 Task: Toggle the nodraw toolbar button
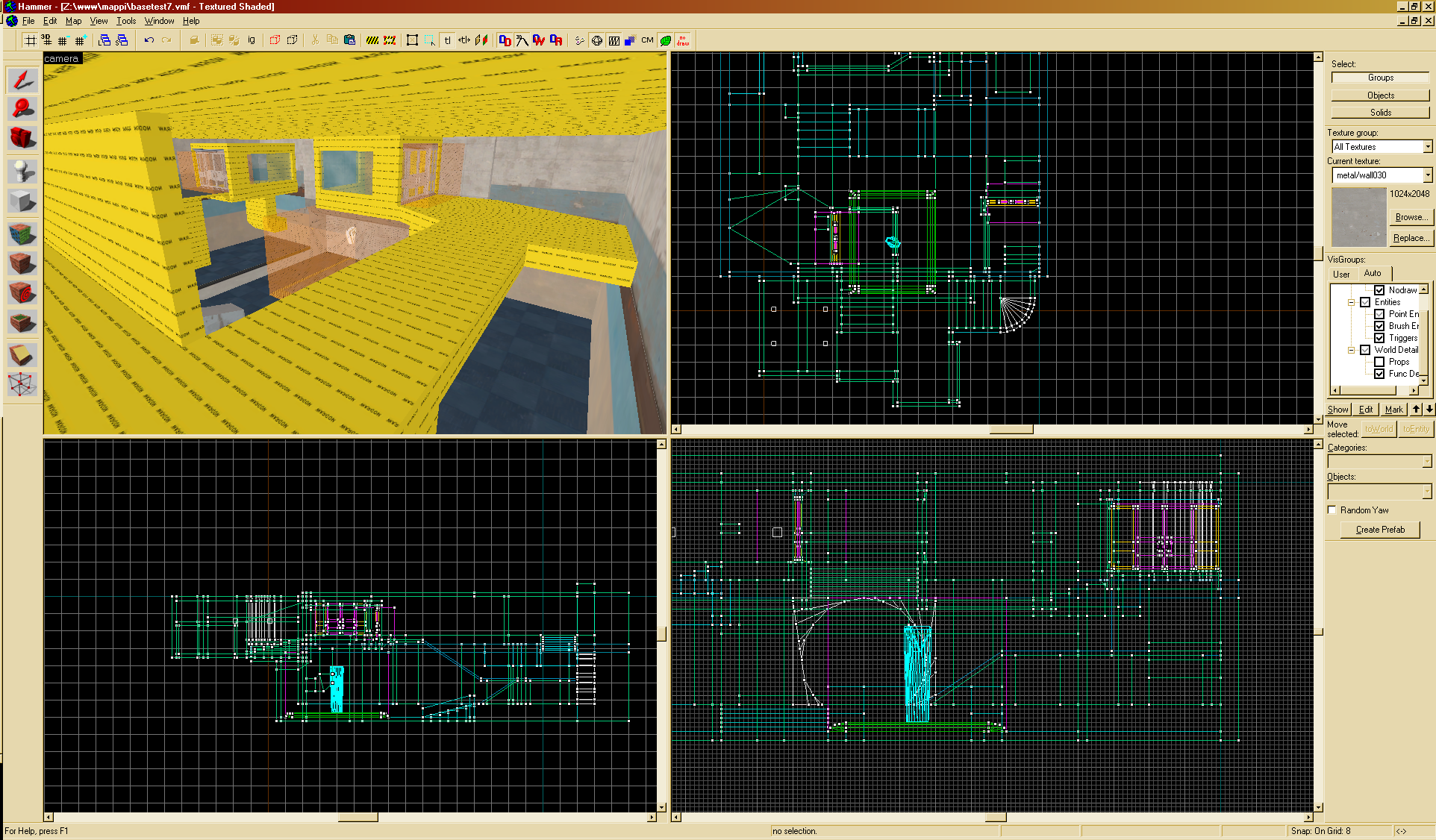pyautogui.click(x=683, y=40)
